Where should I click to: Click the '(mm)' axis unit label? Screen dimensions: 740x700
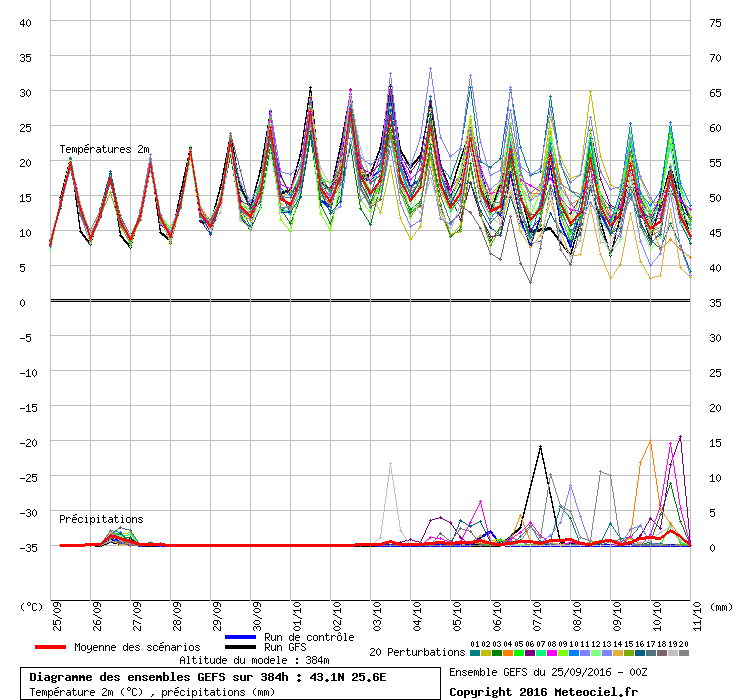[721, 607]
